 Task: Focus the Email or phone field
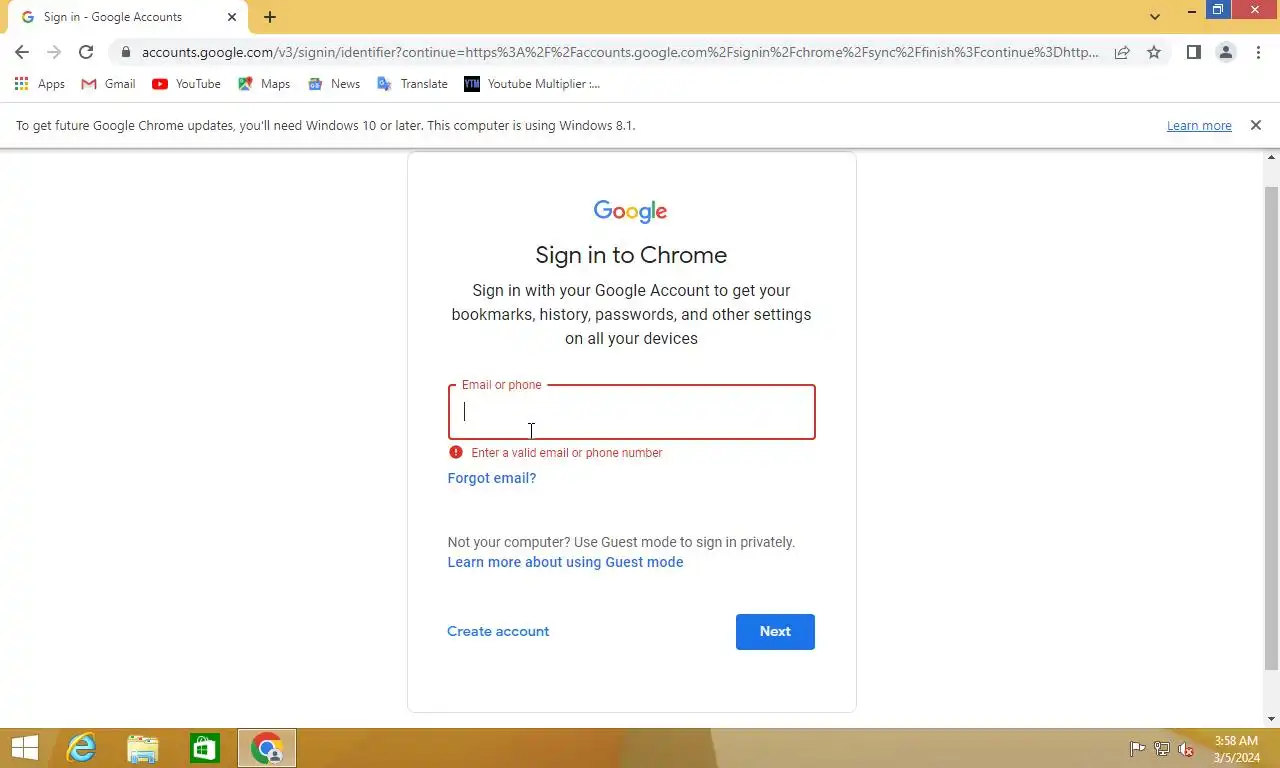tap(632, 412)
